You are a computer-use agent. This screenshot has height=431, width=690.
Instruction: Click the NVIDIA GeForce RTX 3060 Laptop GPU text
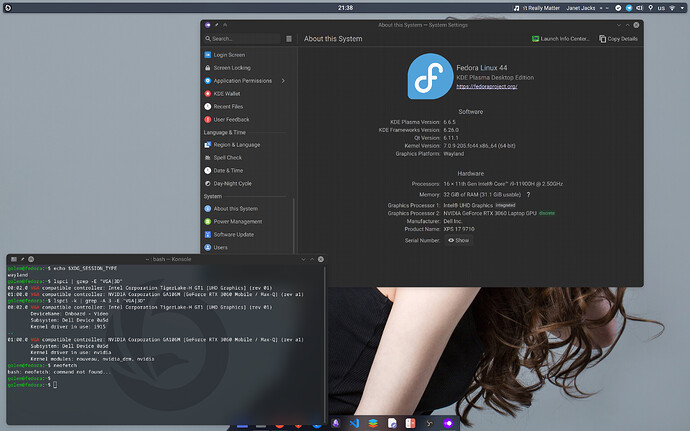point(490,213)
